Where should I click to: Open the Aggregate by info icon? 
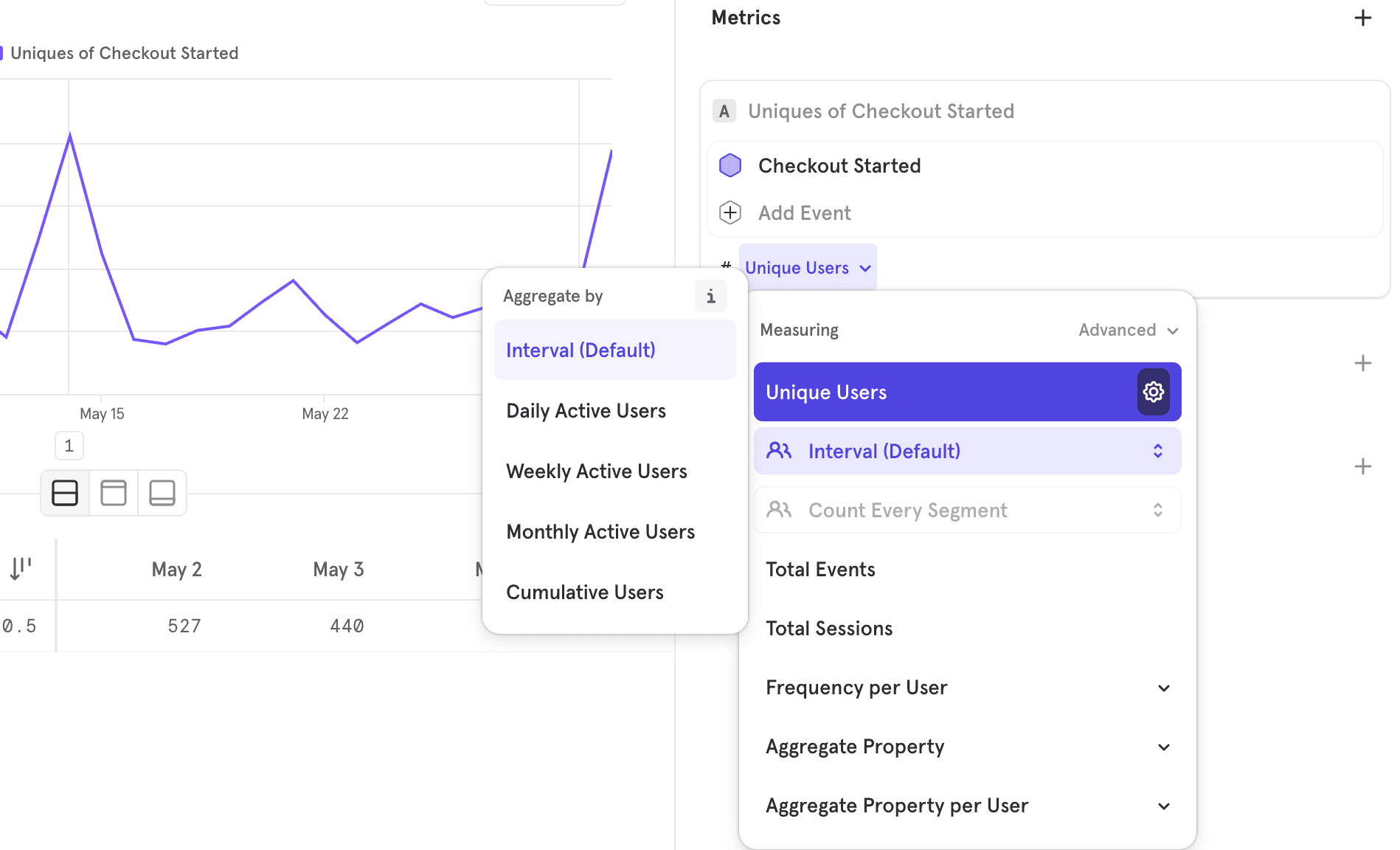[710, 297]
